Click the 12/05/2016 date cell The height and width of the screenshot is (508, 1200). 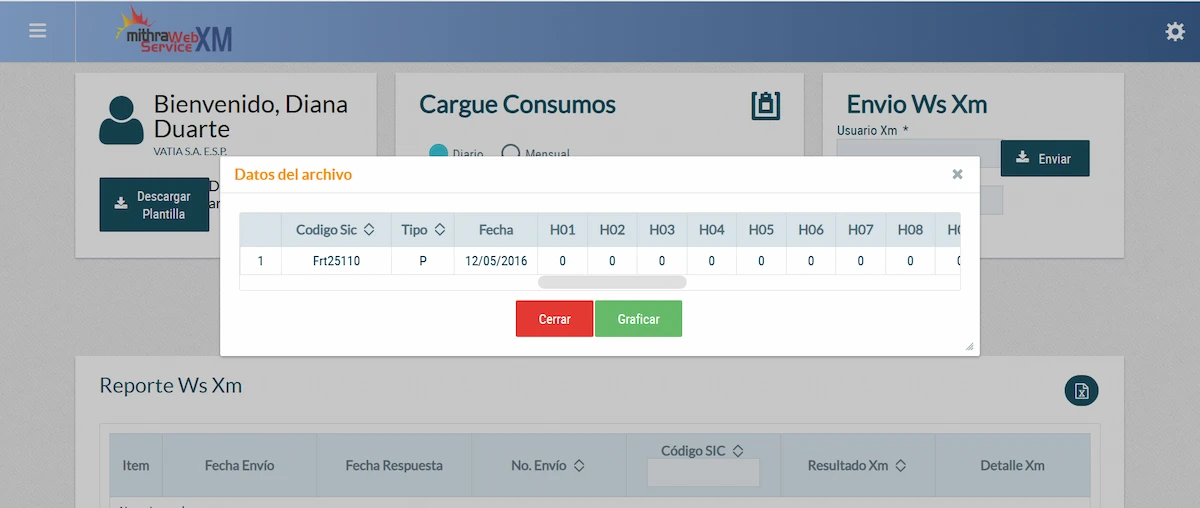[496, 261]
